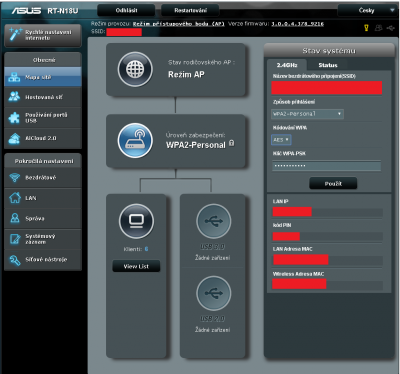Viewport: 400px width, 374px height.
Task: Click the Odhlásit logout button
Action: click(x=126, y=10)
